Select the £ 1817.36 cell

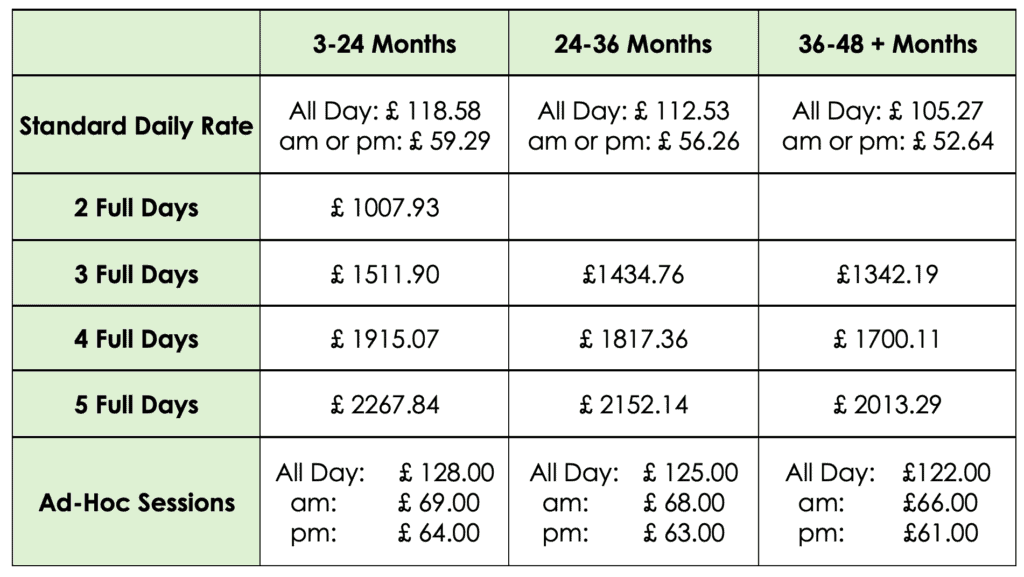click(633, 339)
